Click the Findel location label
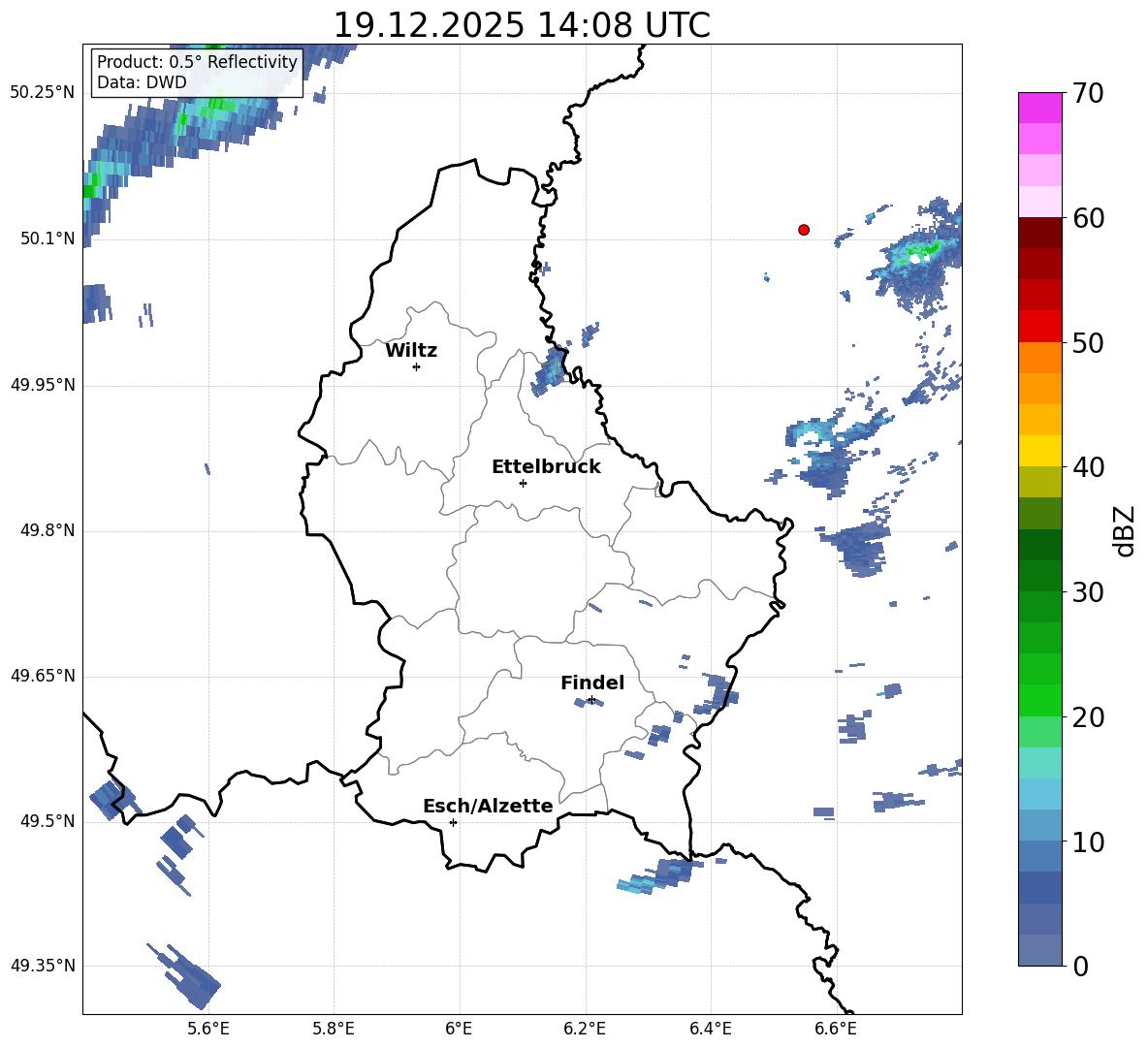 592,683
